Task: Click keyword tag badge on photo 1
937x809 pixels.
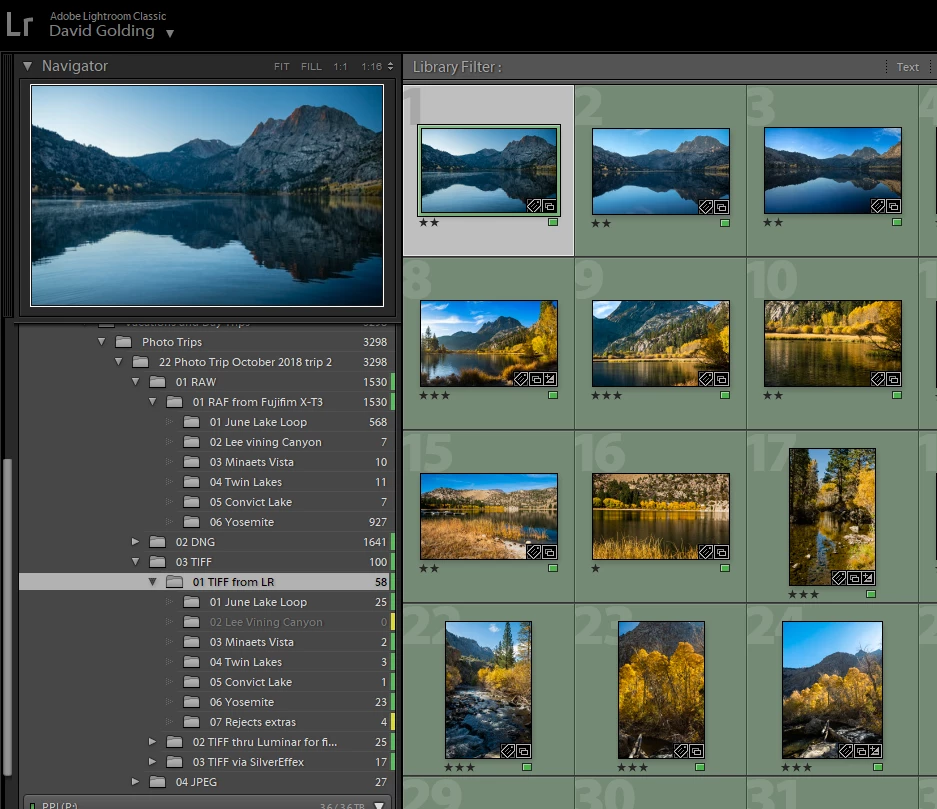Action: [x=535, y=207]
